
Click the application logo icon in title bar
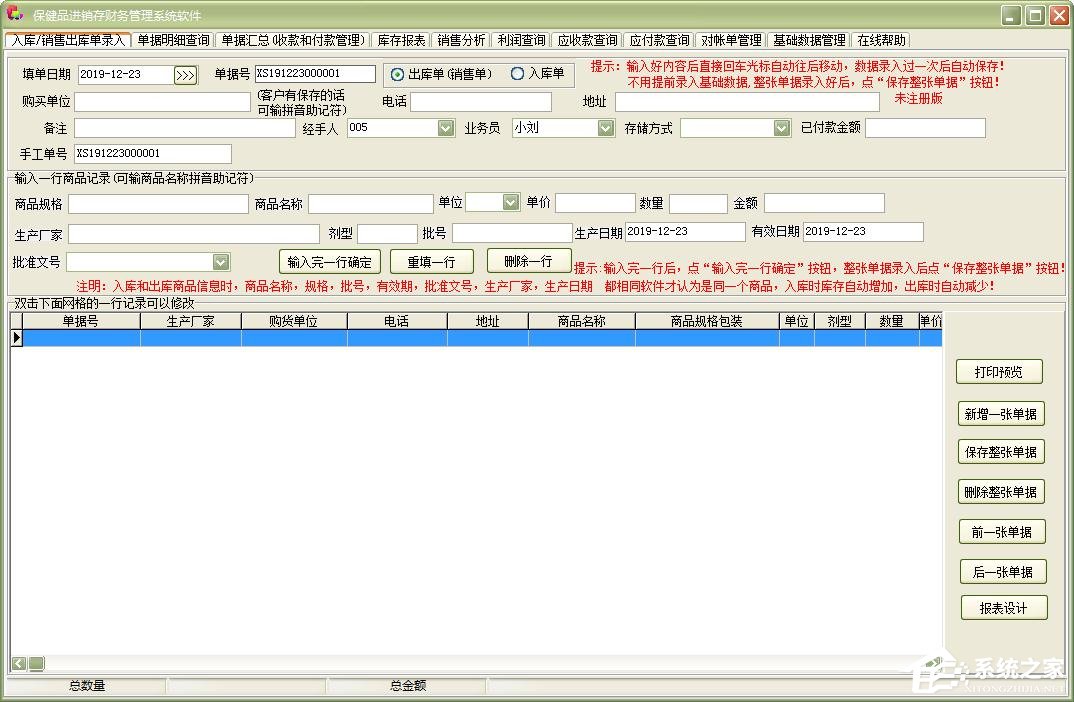[14, 14]
